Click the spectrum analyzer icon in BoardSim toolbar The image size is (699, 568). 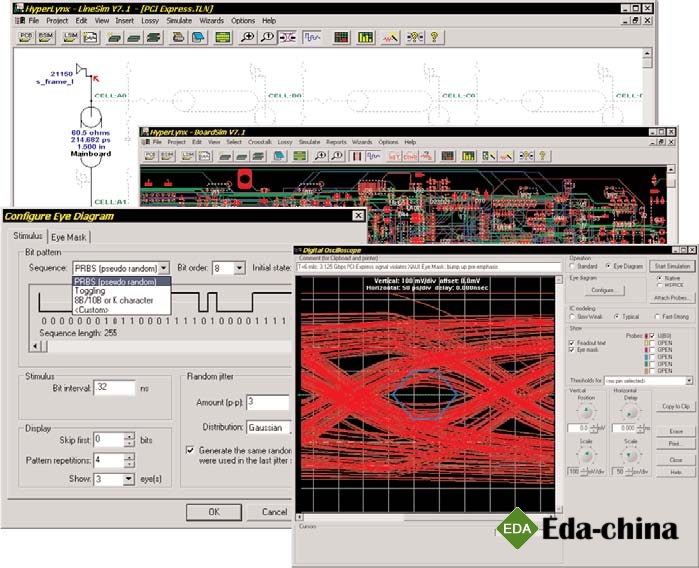[447, 156]
